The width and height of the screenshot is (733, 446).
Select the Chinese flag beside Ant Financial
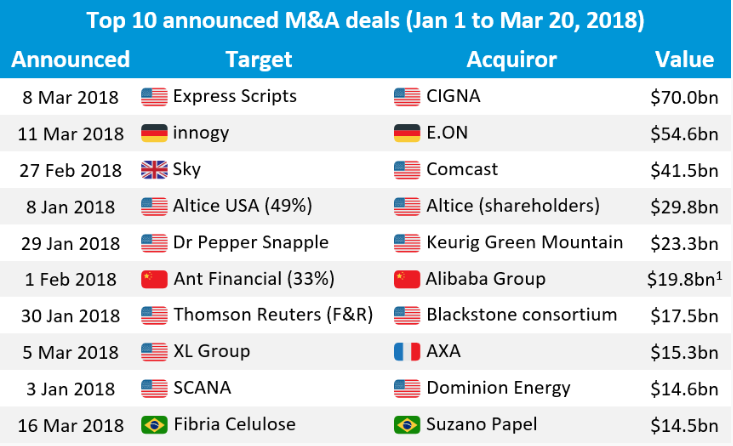point(154,279)
